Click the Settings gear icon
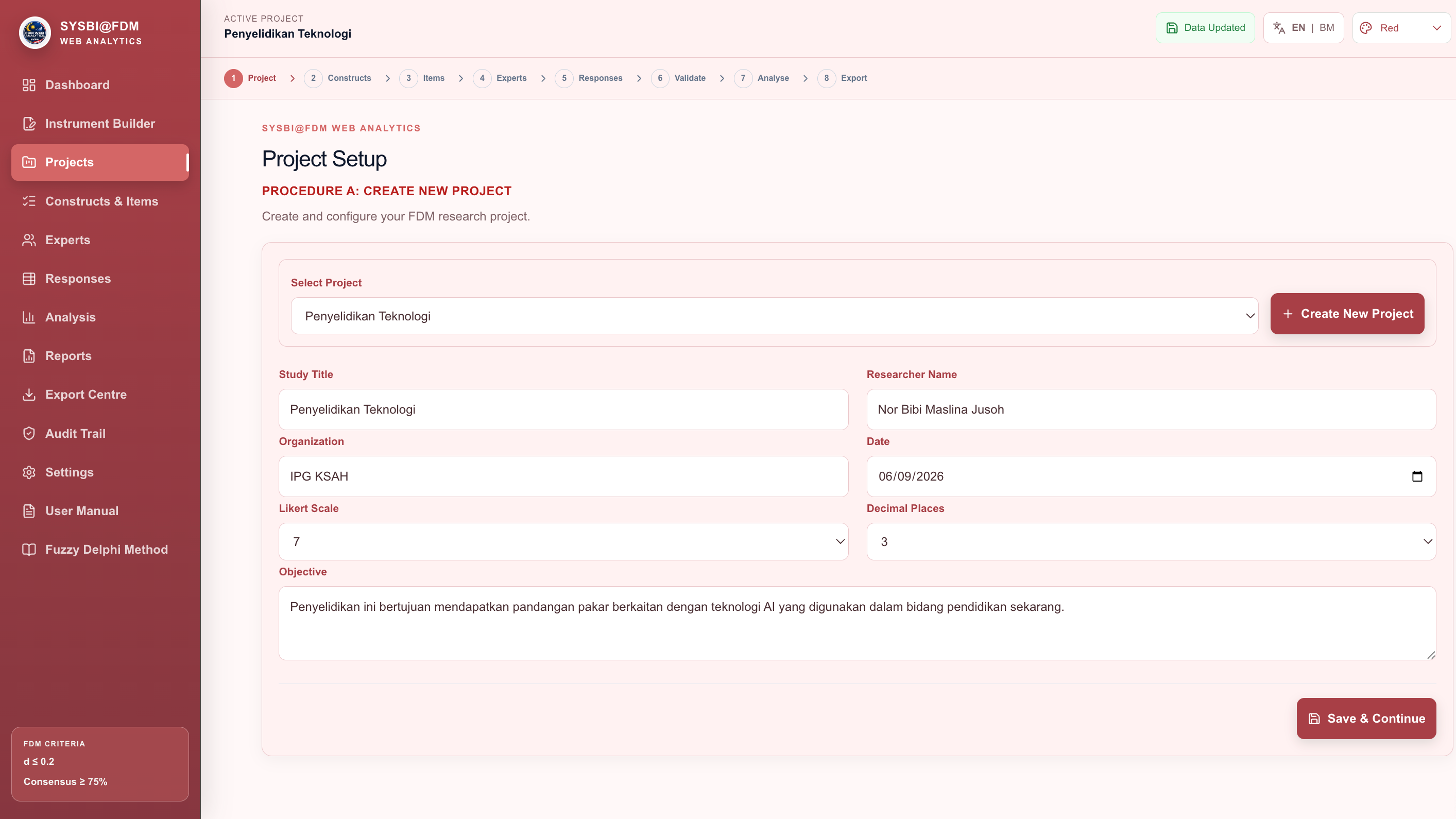The image size is (1456, 819). [29, 472]
